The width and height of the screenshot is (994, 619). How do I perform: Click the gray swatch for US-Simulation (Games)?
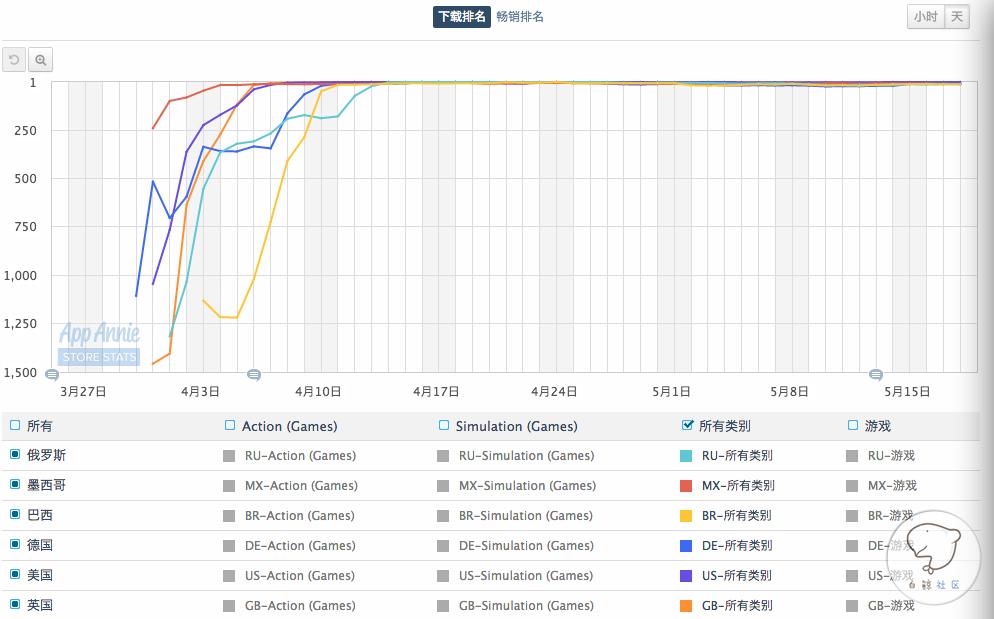click(x=443, y=576)
